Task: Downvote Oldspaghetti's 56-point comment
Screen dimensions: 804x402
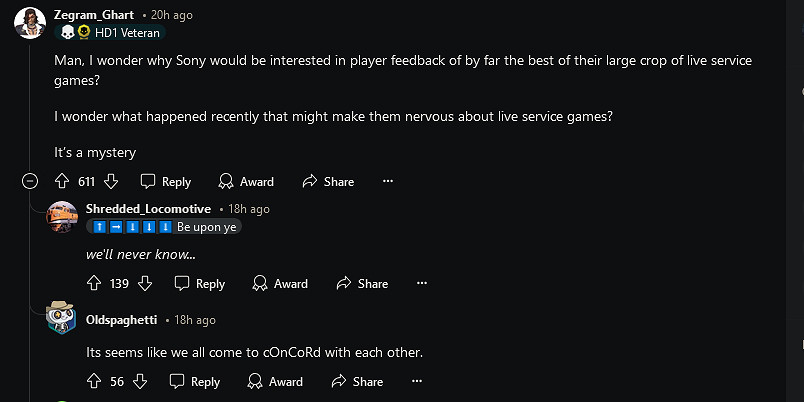Action: pyautogui.click(x=140, y=381)
